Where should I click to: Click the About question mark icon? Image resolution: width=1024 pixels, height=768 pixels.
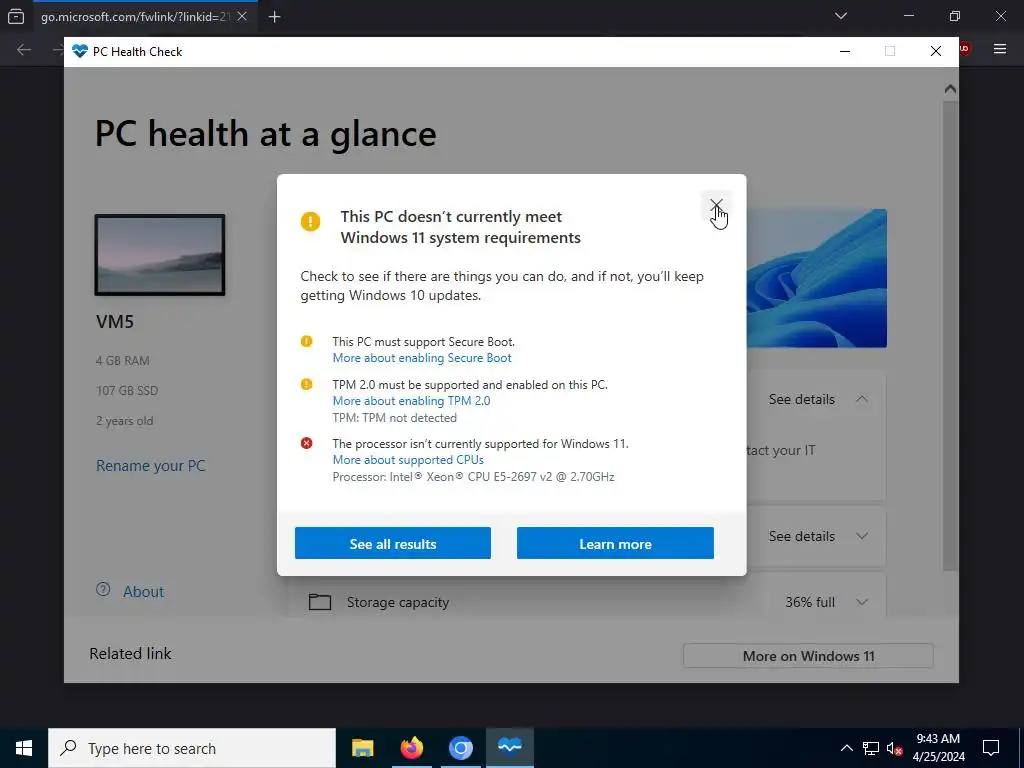point(103,590)
